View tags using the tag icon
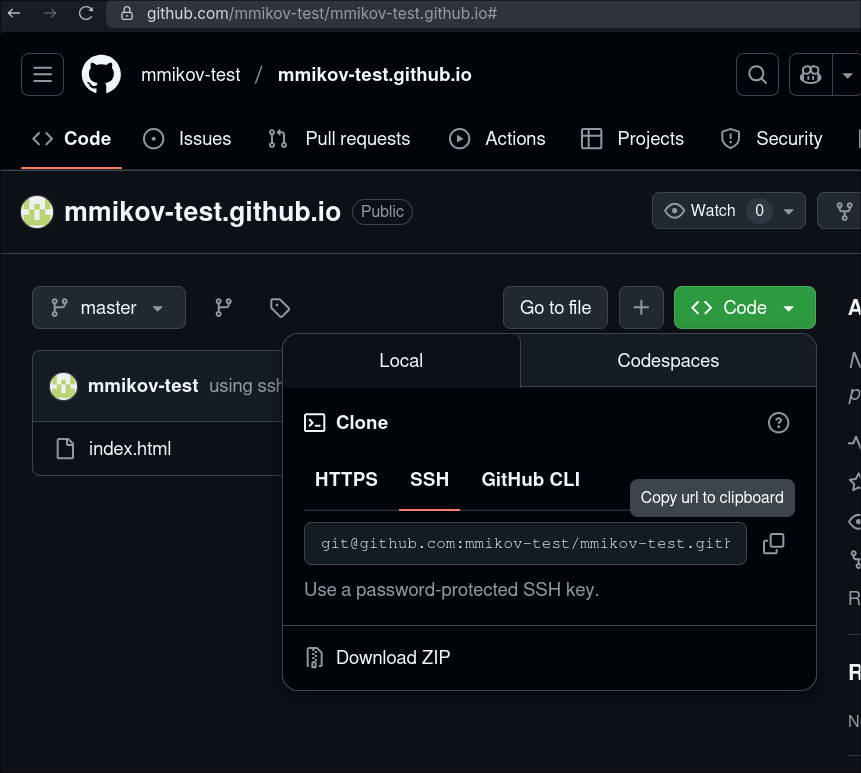The image size is (861, 773). tap(280, 308)
